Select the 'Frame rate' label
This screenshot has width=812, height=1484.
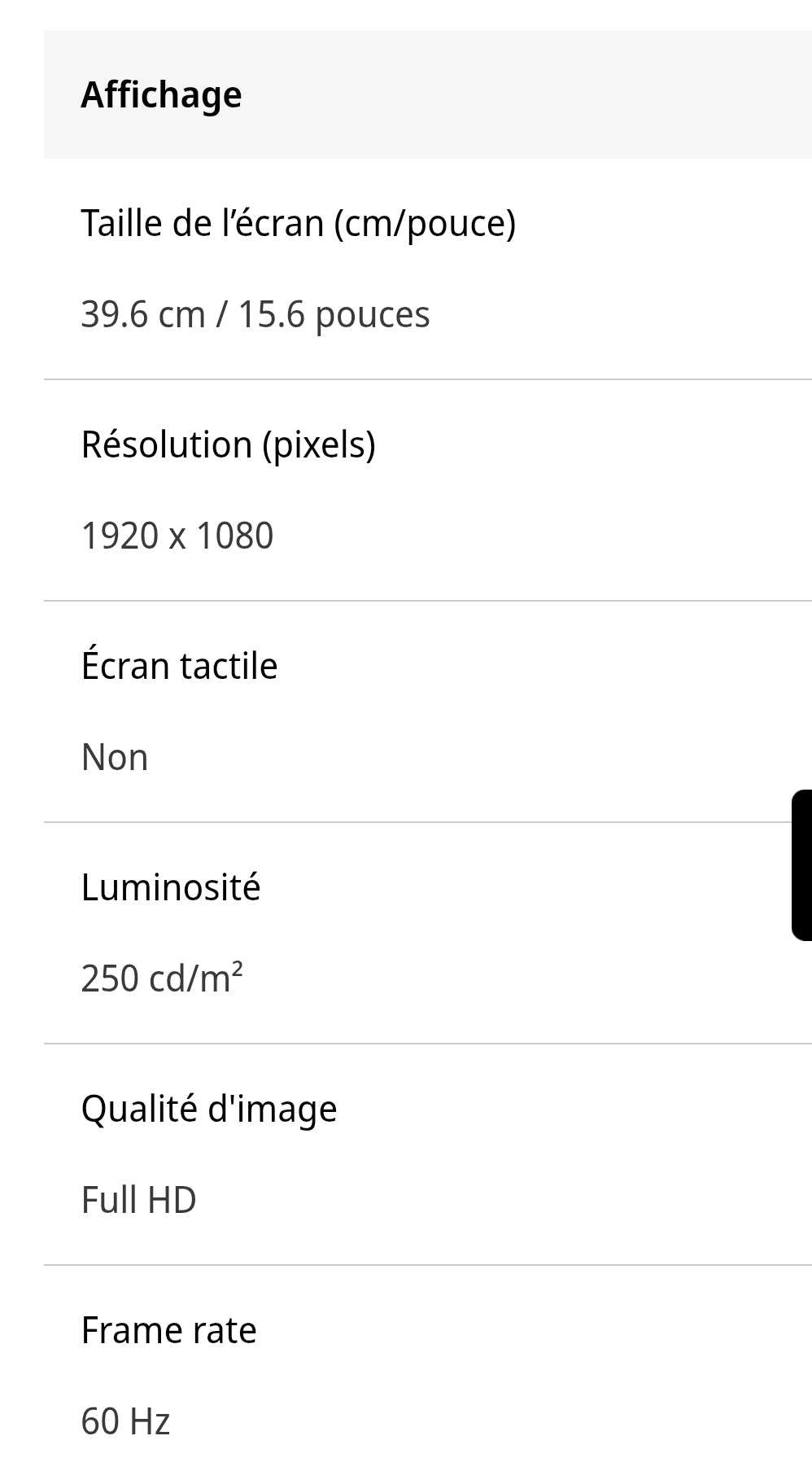click(169, 1330)
